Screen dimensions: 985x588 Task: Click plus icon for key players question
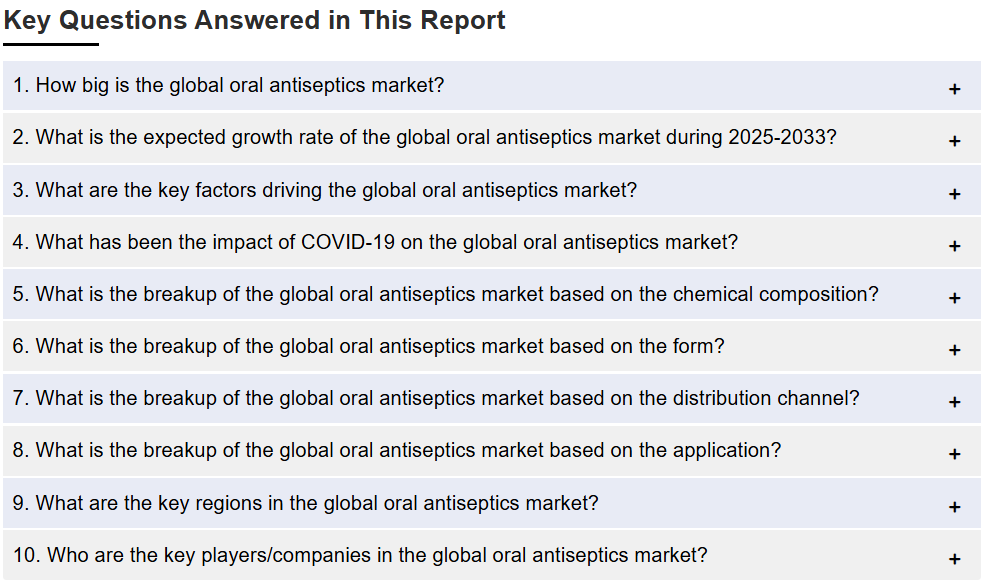pos(954,559)
